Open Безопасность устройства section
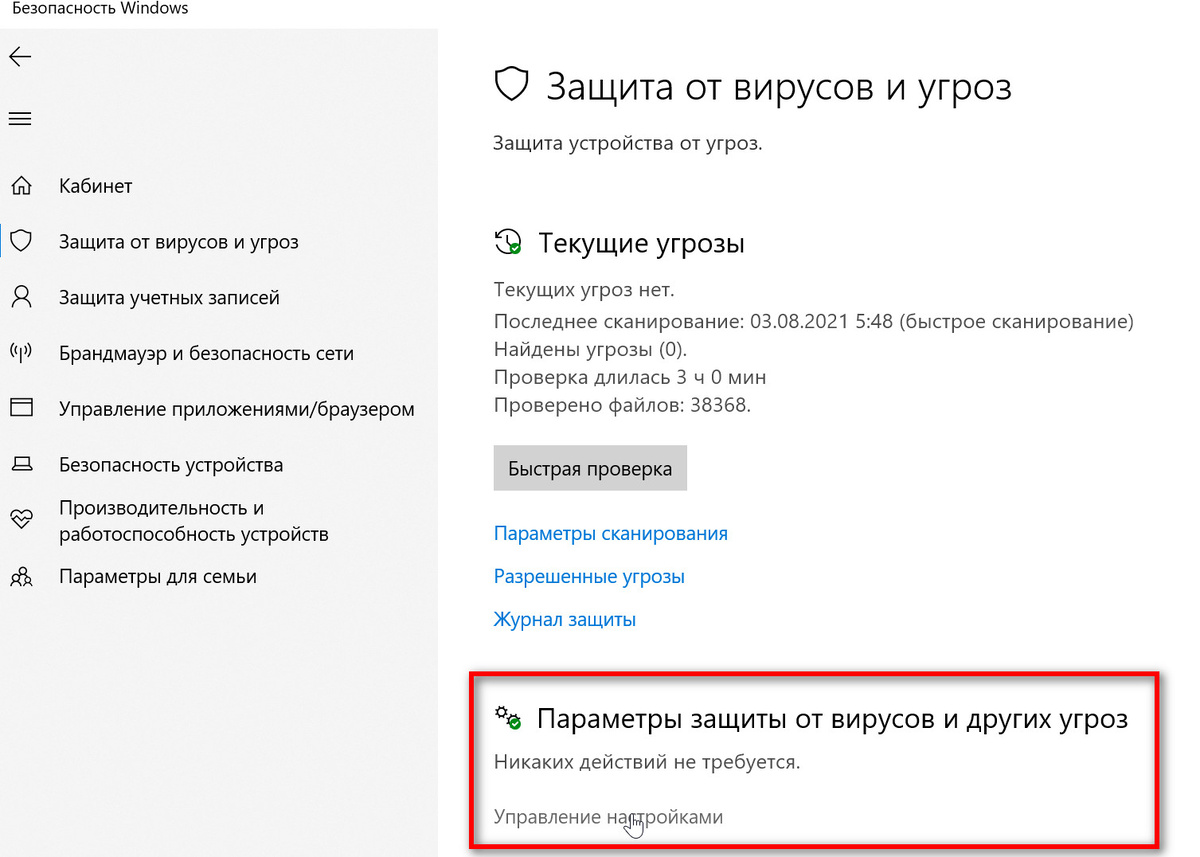 tap(172, 464)
